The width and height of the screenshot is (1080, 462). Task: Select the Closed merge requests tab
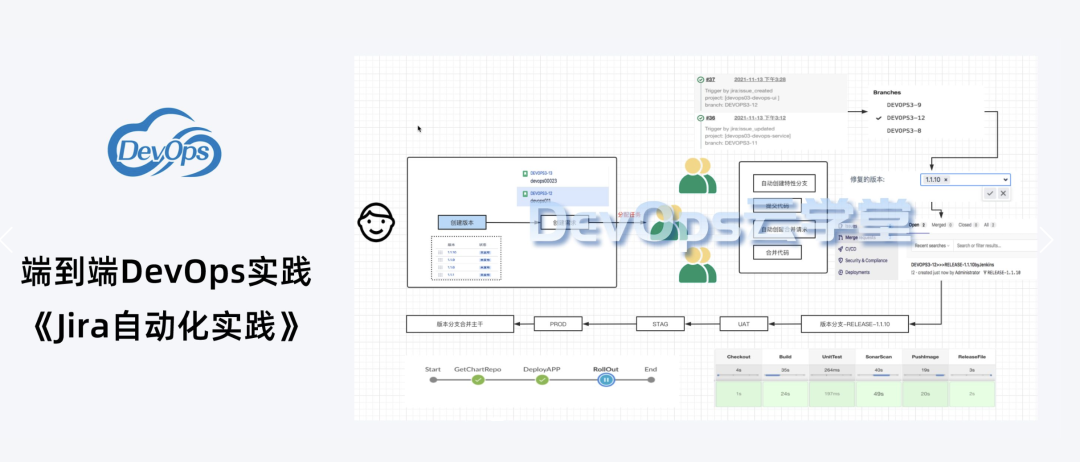(x=966, y=224)
